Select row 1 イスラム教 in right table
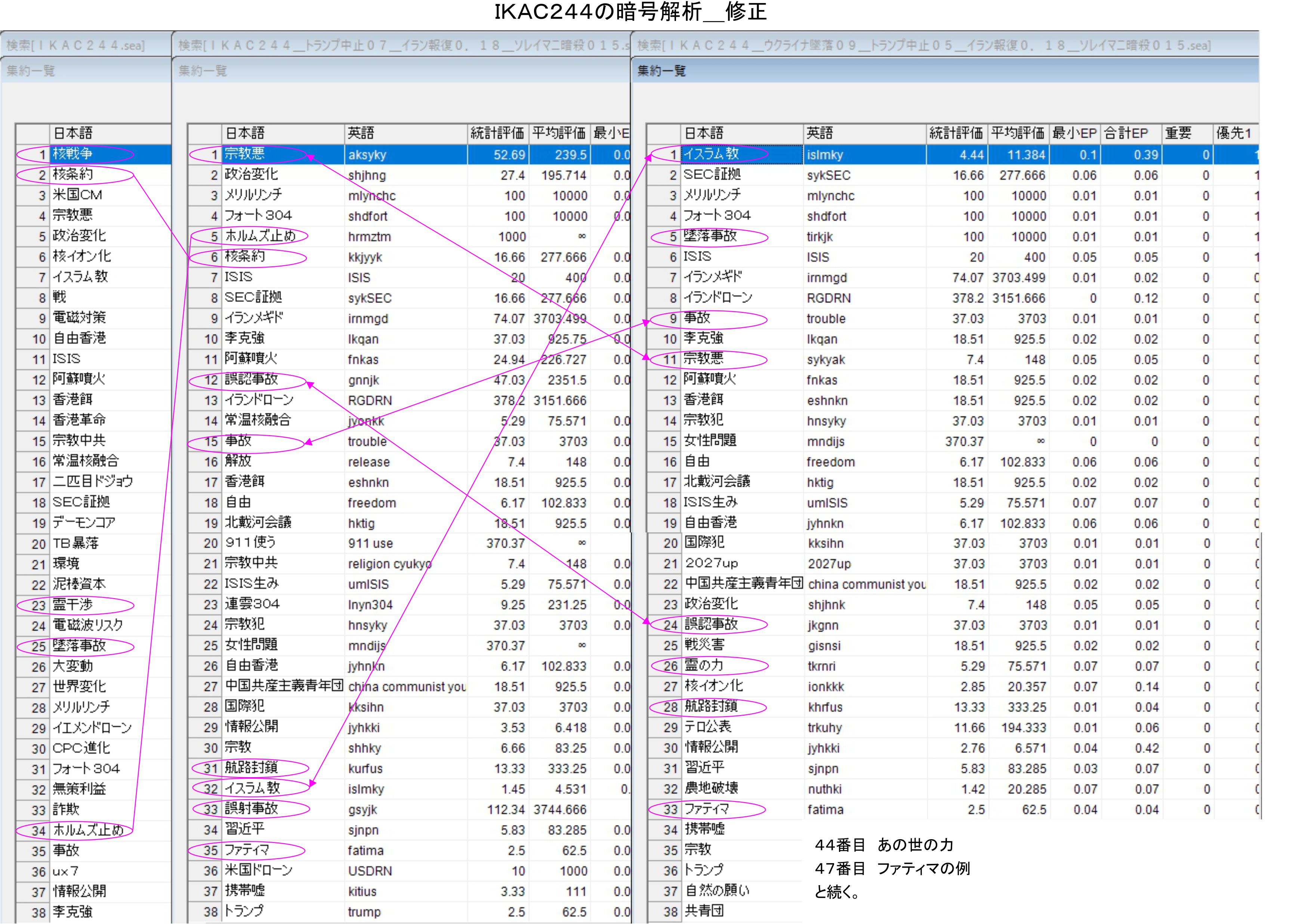 pos(711,154)
